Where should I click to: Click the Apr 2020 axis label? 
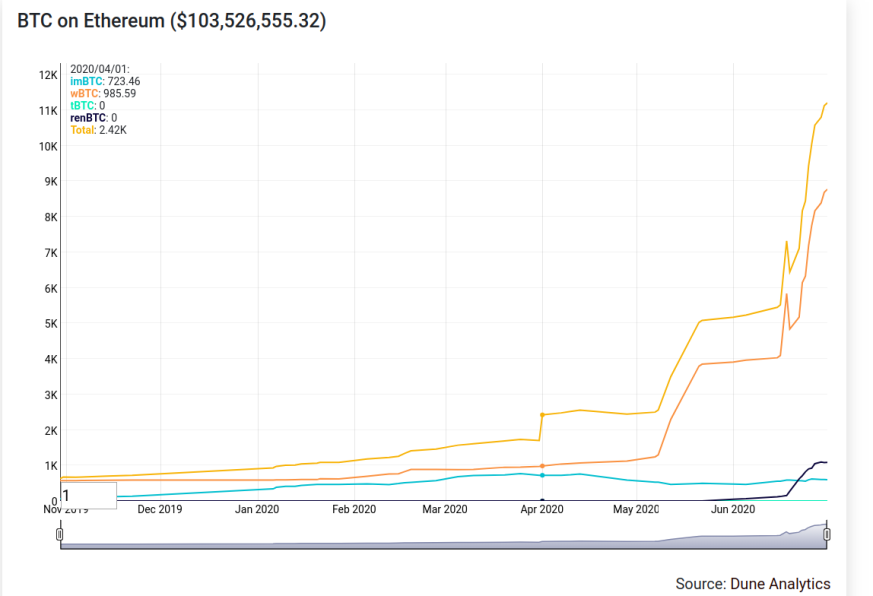(x=542, y=509)
